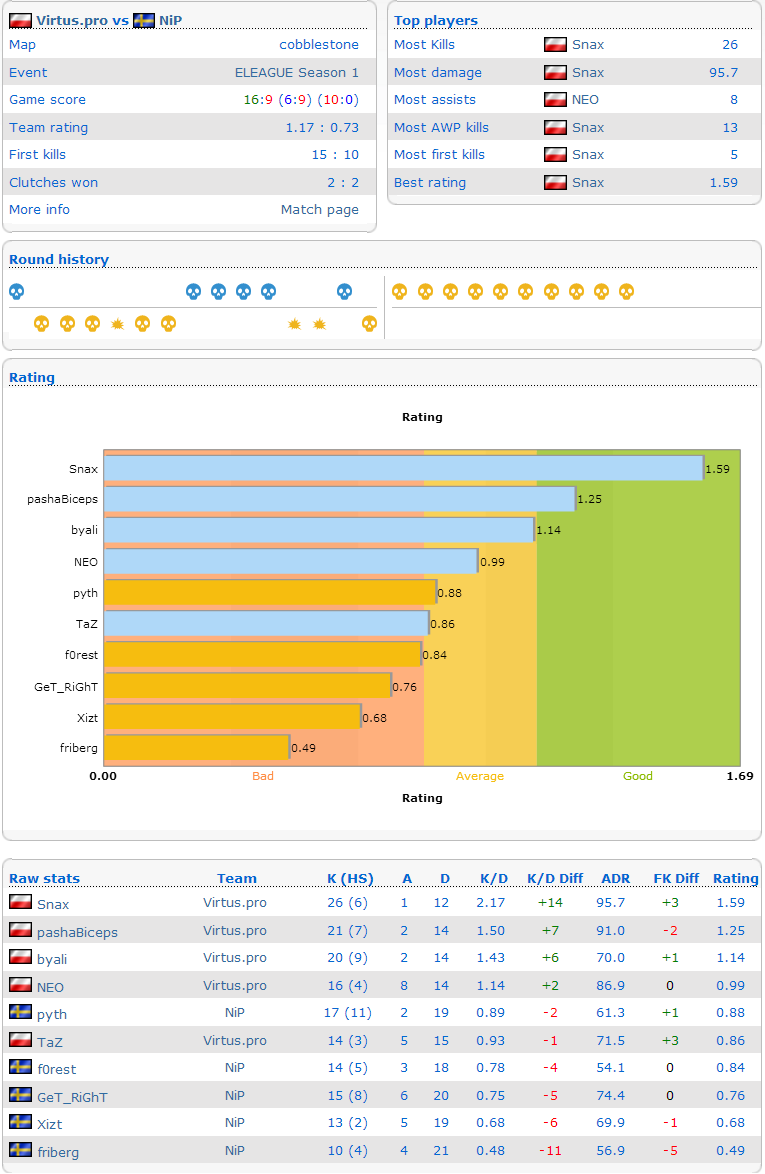Click round 1 blue skull icon

[x=16, y=291]
